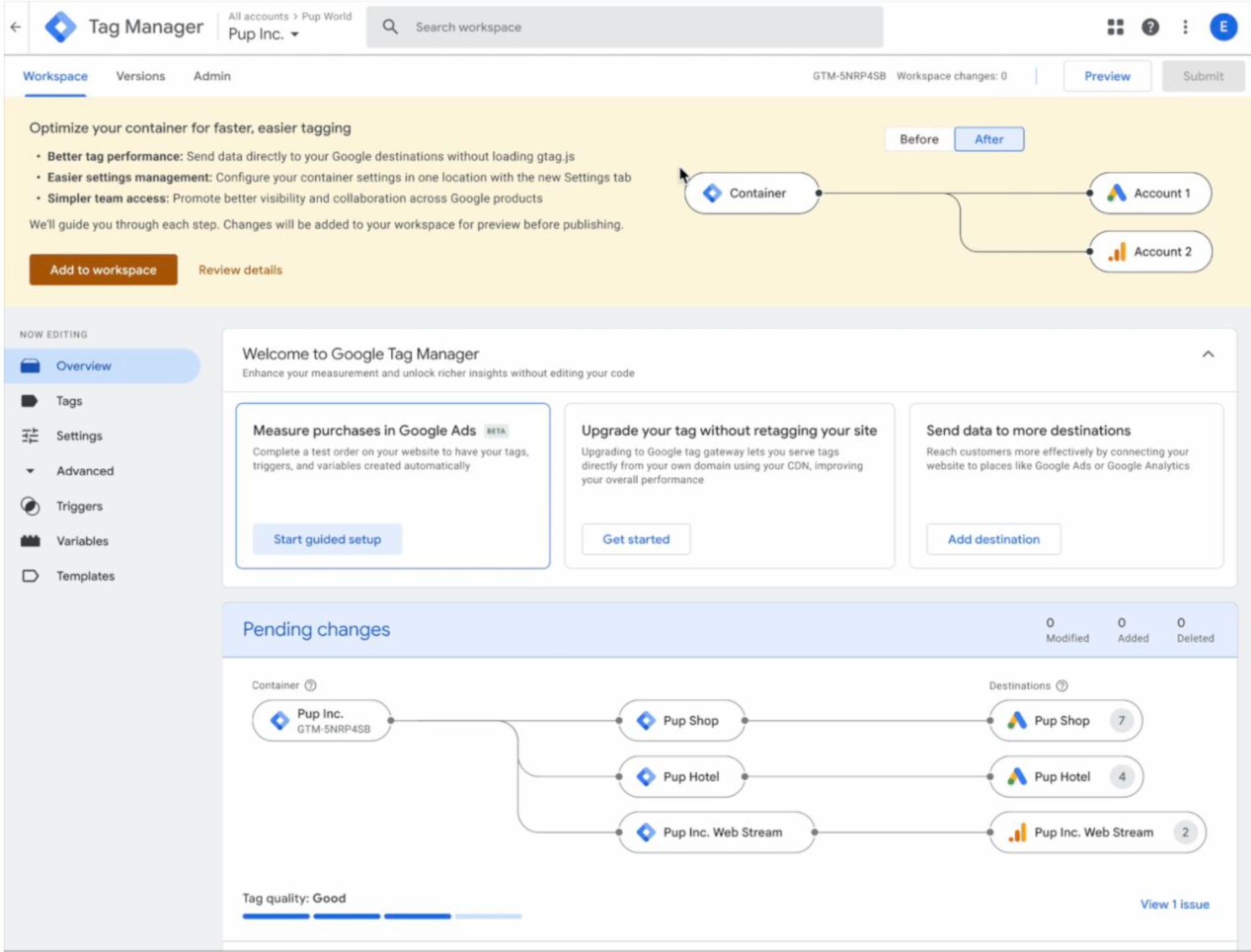Click Pup Inc. Web Stream Analytics destination
1251x952 pixels.
coord(1098,833)
